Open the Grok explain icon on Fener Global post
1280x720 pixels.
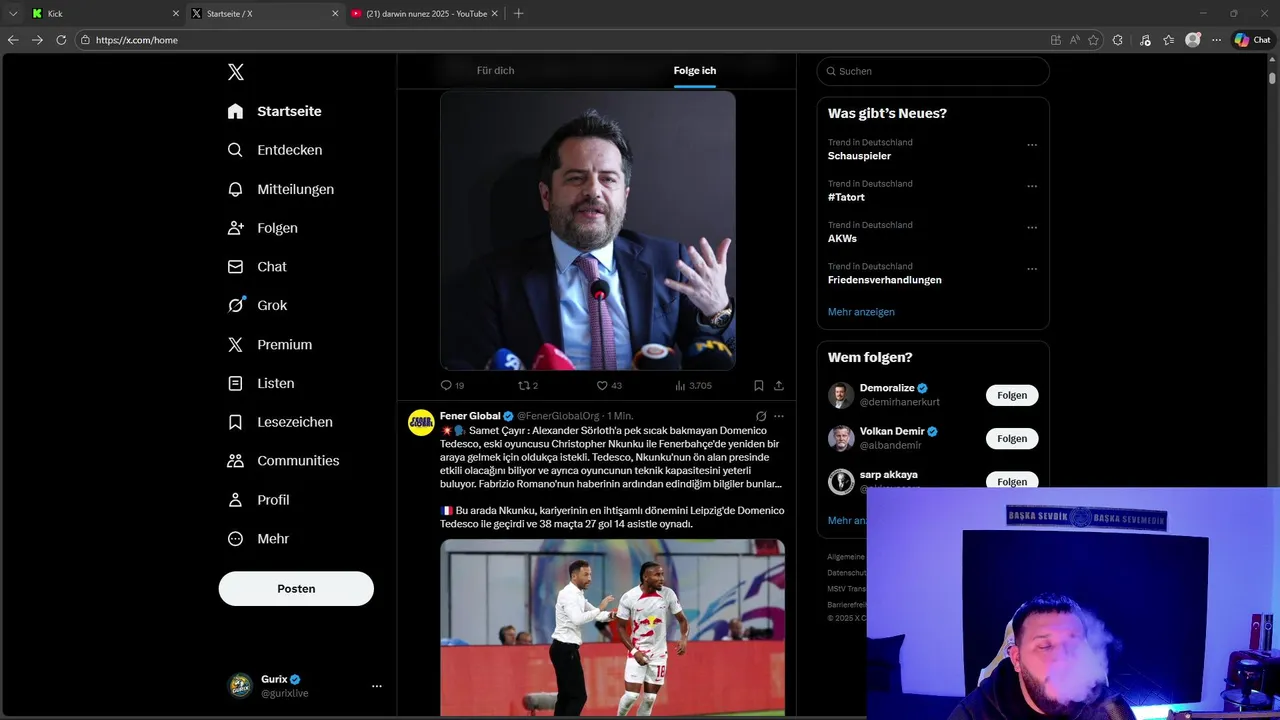point(761,416)
